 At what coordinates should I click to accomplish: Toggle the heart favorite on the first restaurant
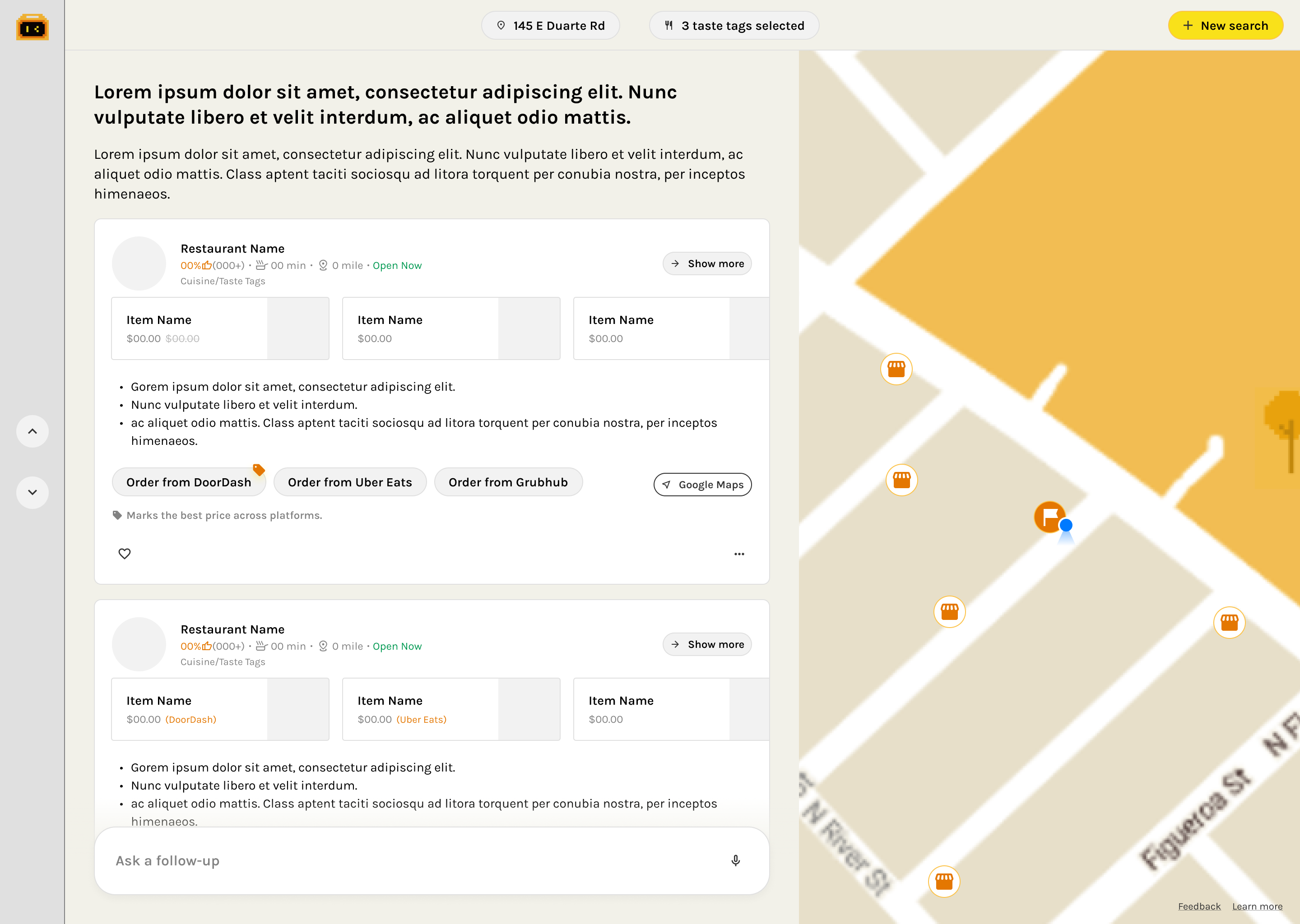point(125,554)
